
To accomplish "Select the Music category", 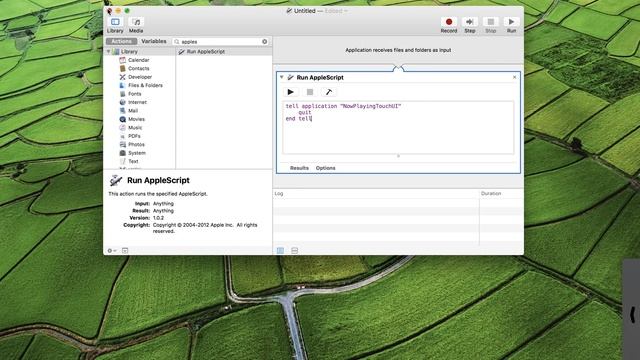I will click(135, 128).
